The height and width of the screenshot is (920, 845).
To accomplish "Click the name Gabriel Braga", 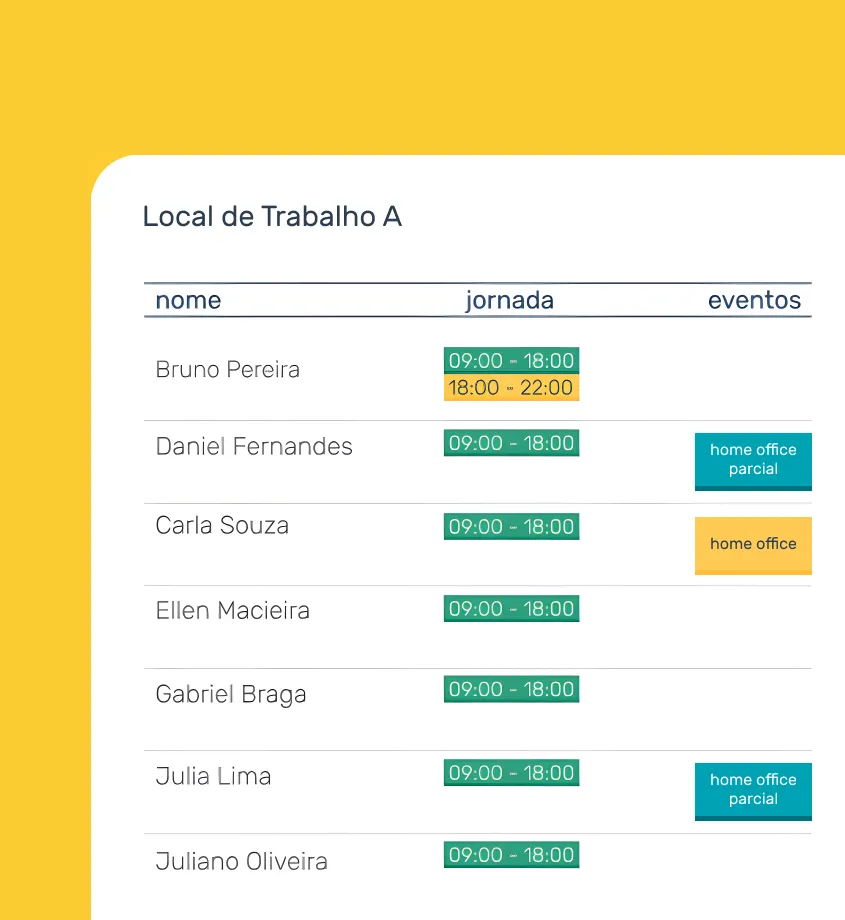I will [x=231, y=695].
